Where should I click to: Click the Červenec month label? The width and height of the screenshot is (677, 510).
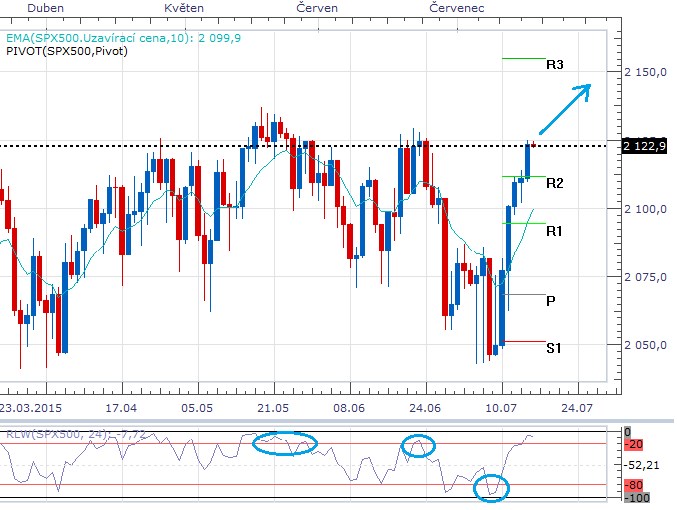(457, 8)
